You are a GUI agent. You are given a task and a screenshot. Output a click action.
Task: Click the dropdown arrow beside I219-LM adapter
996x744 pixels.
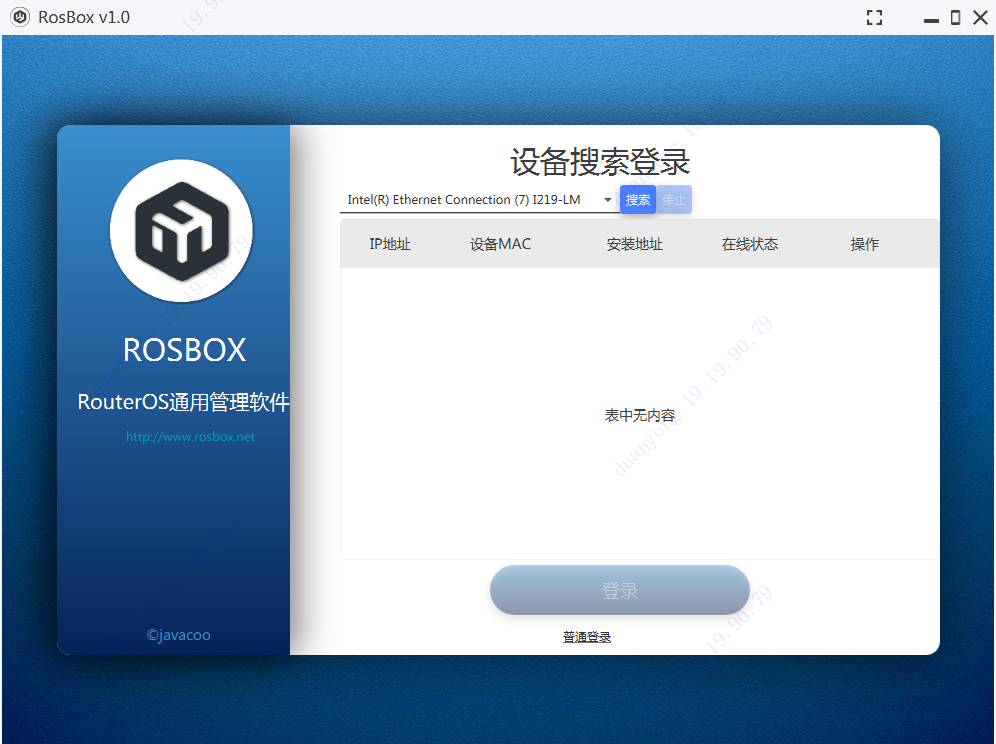click(x=608, y=200)
